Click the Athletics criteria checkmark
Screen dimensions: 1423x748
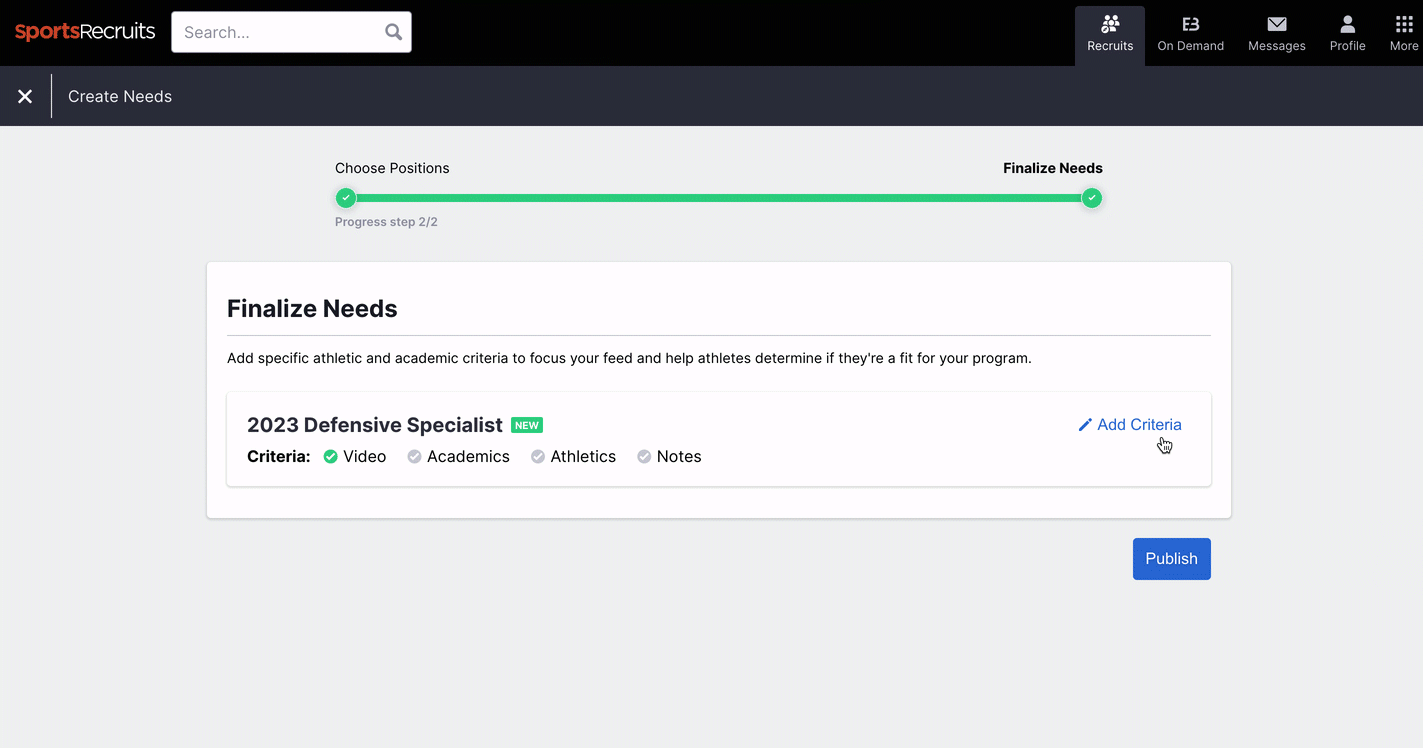click(x=538, y=457)
